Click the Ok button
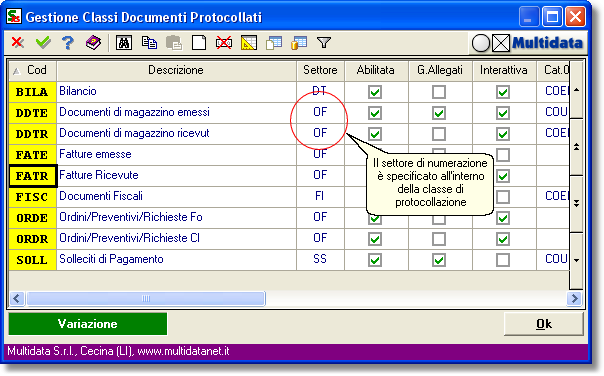 tap(544, 324)
